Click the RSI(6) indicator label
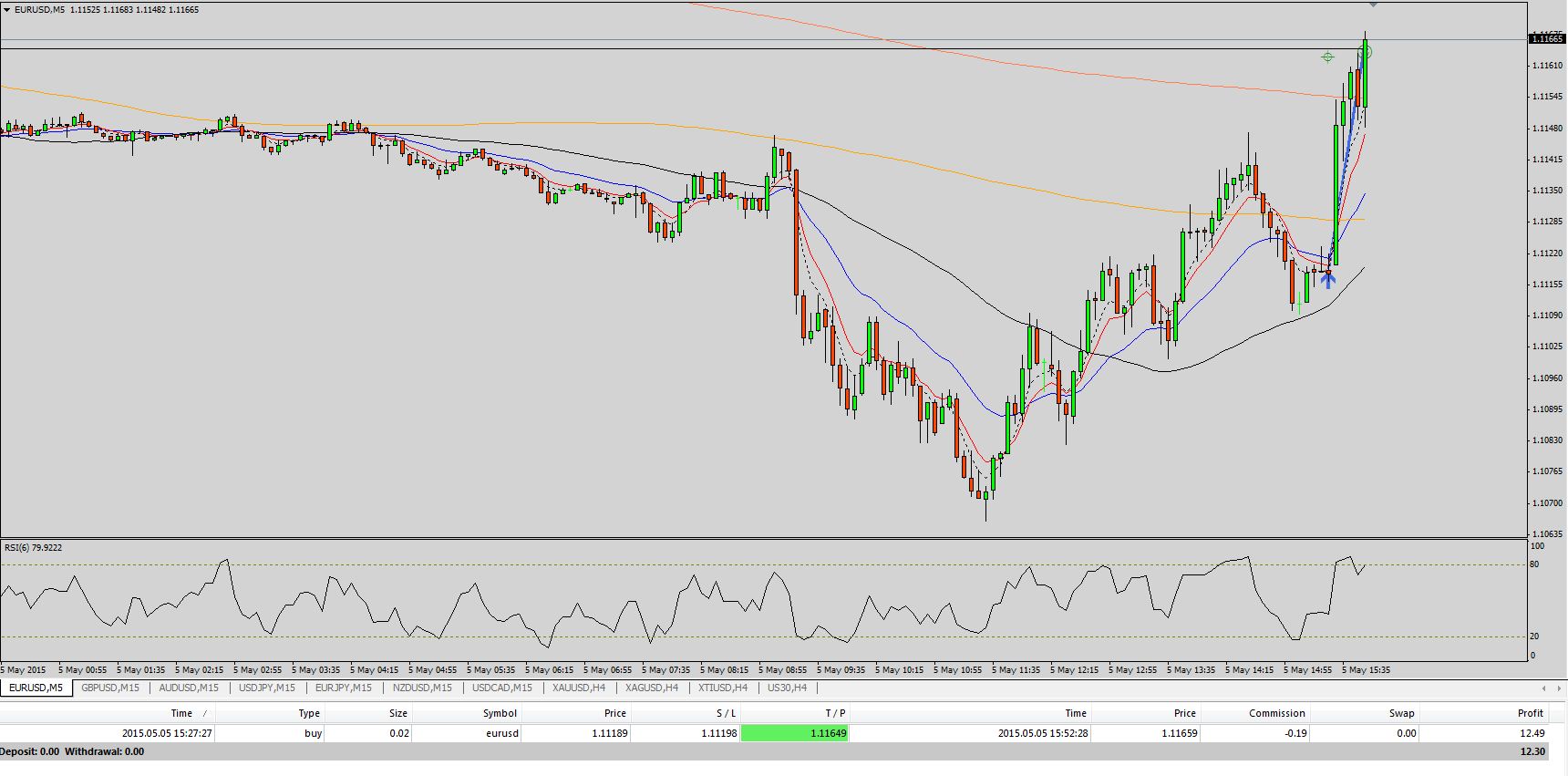The height and width of the screenshot is (776, 1568). (34, 548)
